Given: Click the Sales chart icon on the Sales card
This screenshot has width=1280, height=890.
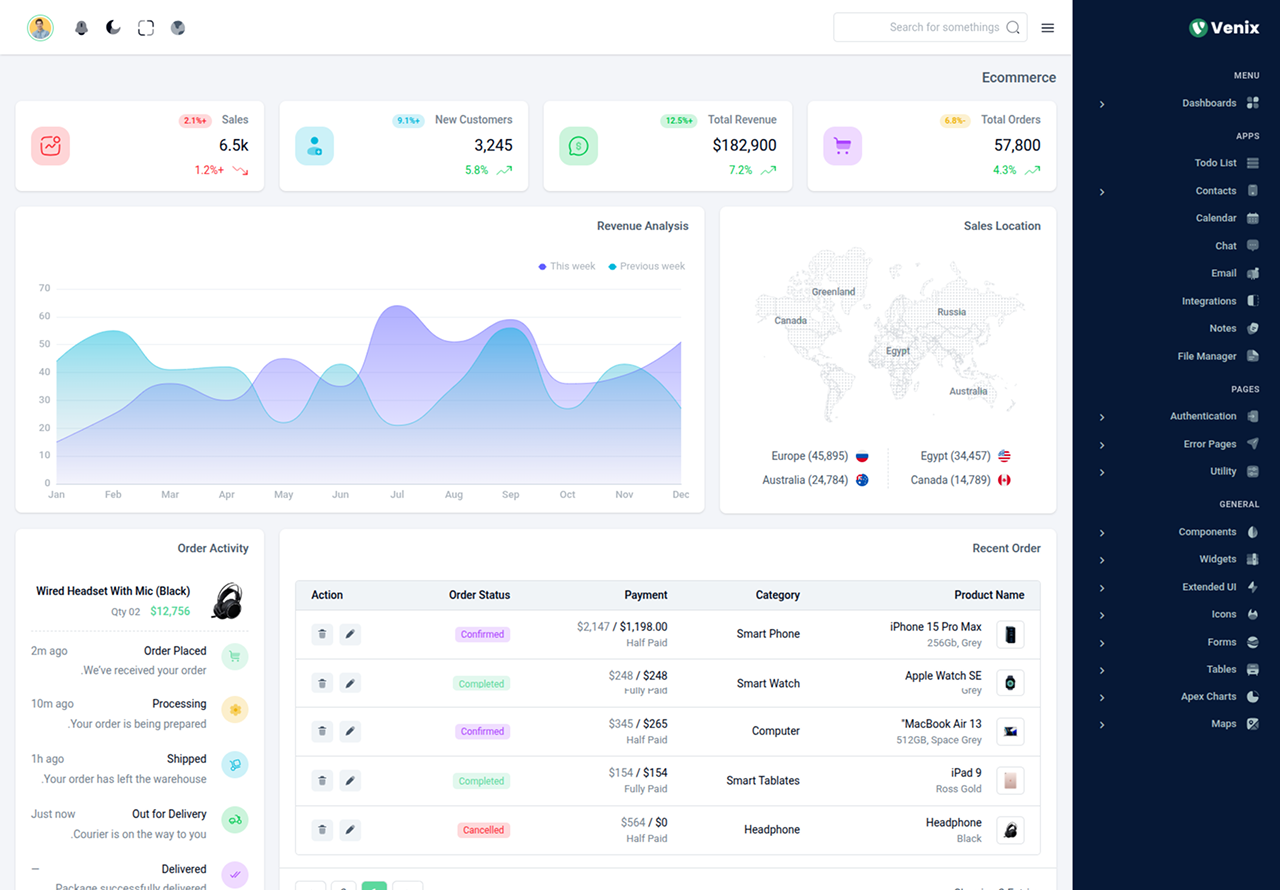Looking at the screenshot, I should (50, 146).
